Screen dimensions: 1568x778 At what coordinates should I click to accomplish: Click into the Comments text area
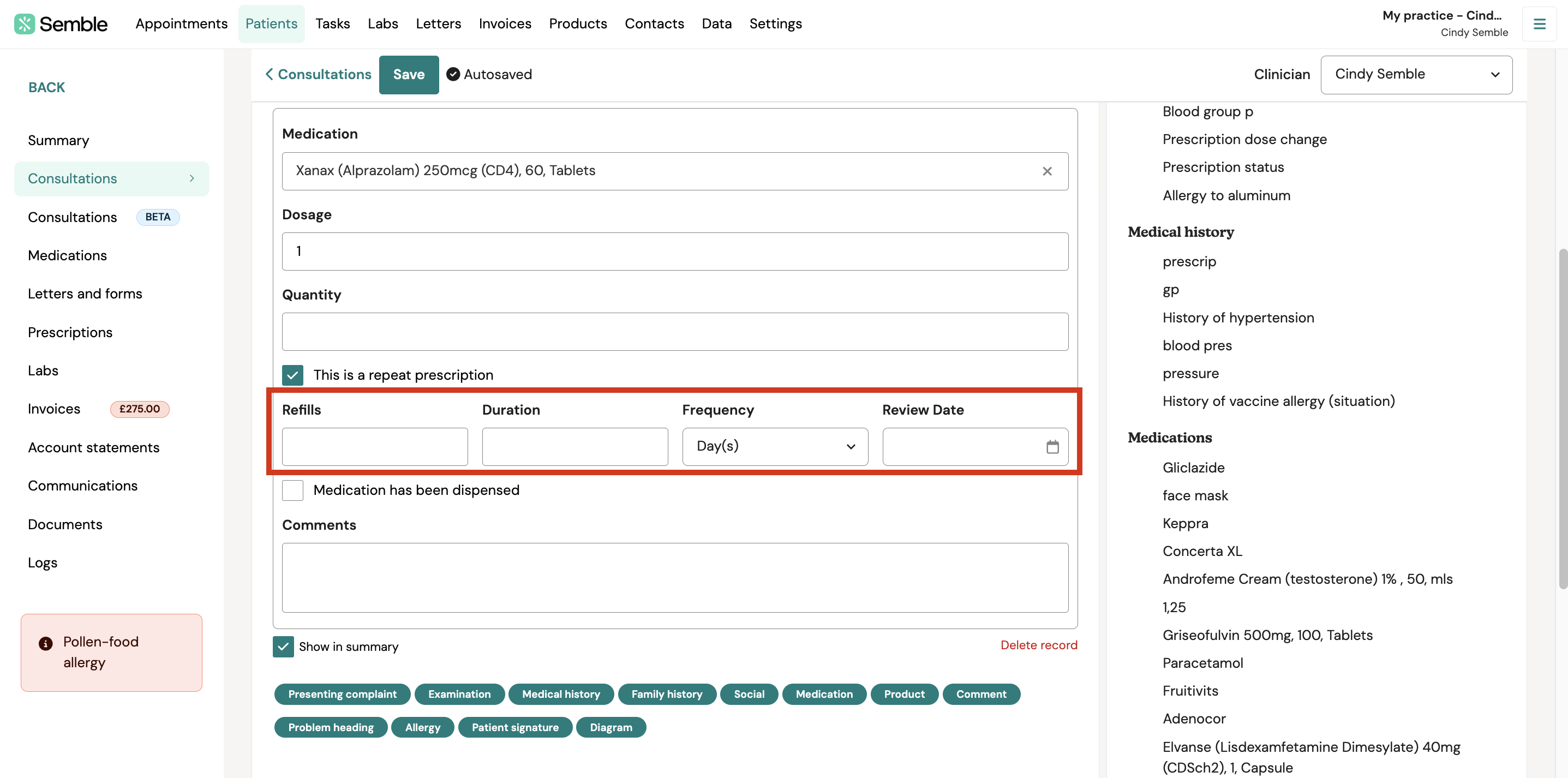[675, 577]
